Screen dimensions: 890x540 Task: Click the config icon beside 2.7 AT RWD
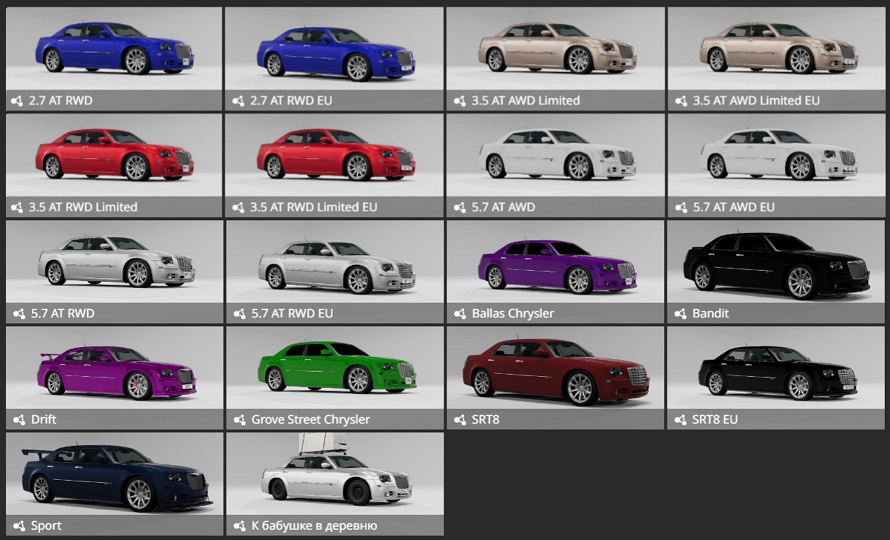click(16, 101)
